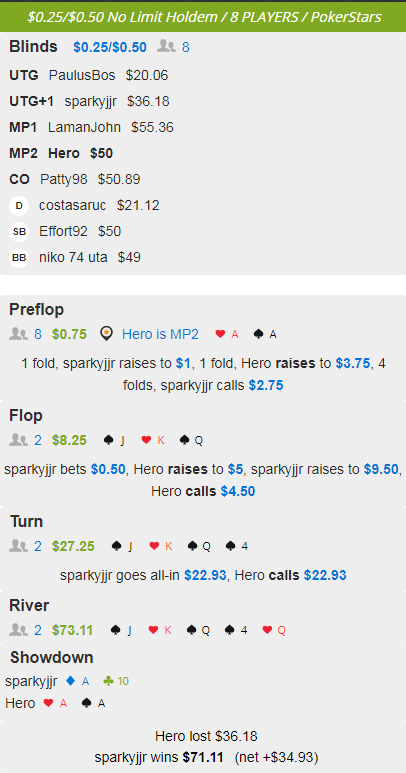Click the players icon in Turn section
406x773 pixels.
pyautogui.click(x=18, y=546)
